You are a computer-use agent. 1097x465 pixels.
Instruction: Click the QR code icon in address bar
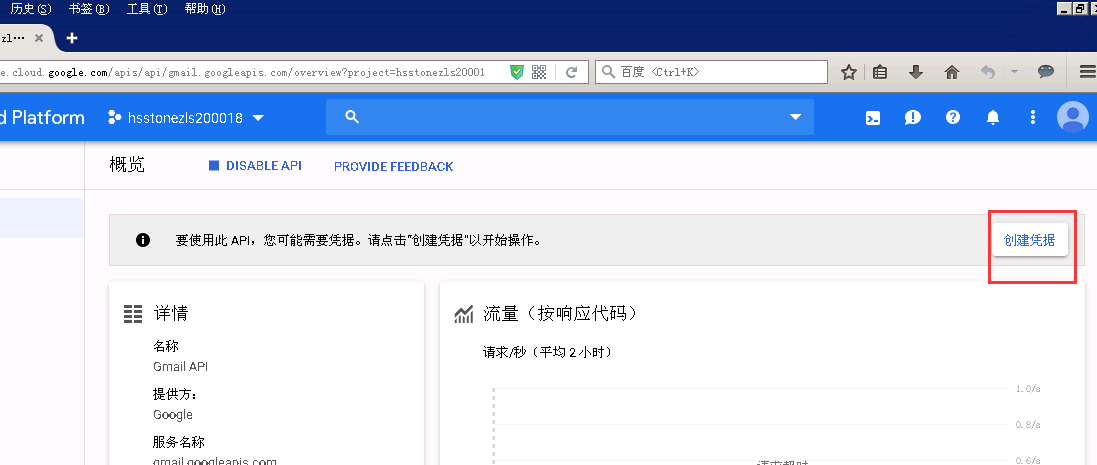[x=539, y=72]
